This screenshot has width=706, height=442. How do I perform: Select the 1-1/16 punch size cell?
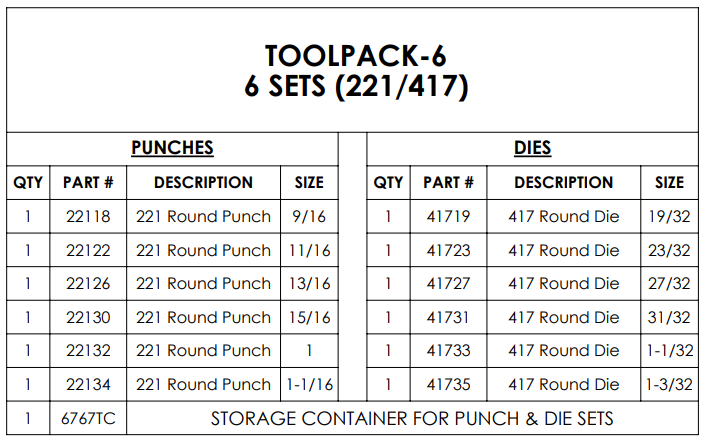click(309, 384)
